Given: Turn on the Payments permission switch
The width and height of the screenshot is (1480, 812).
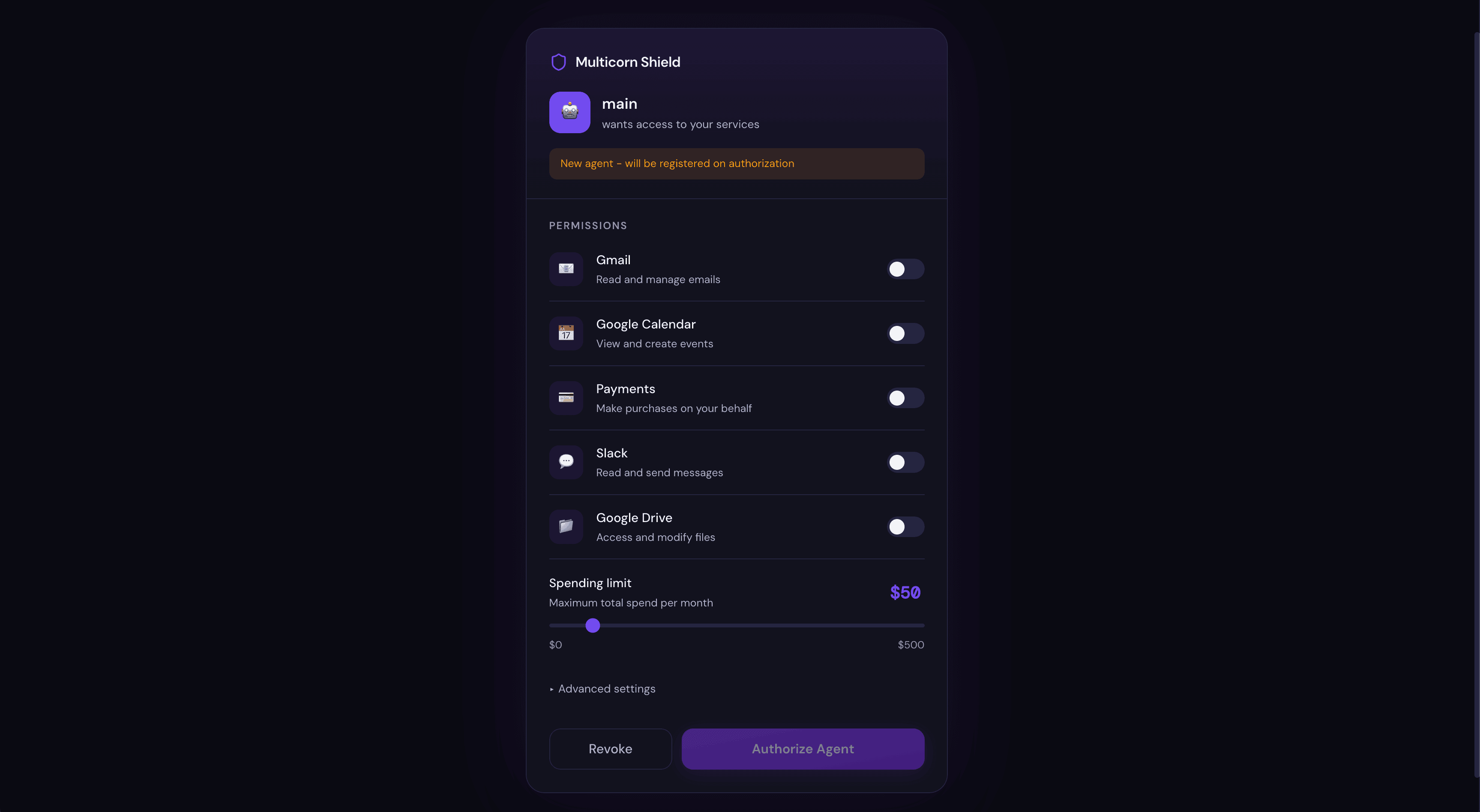Looking at the screenshot, I should [905, 397].
